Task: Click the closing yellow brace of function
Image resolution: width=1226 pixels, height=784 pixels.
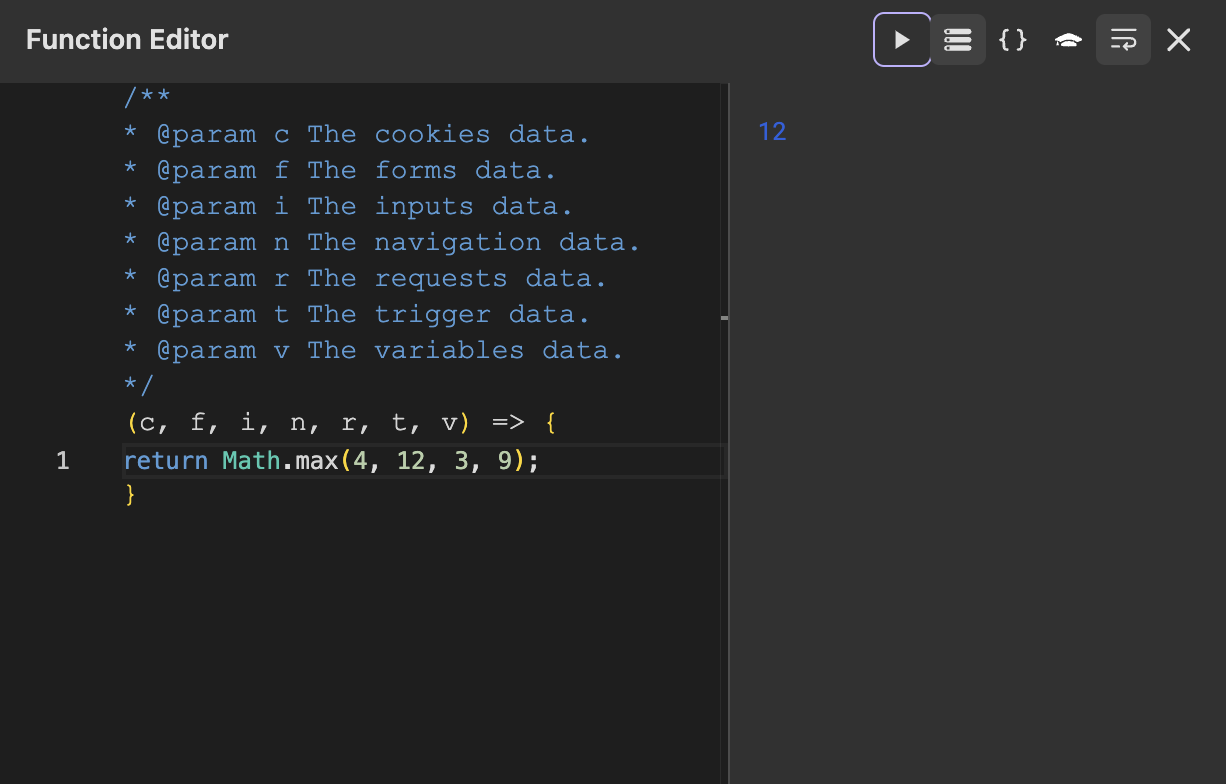Action: [x=130, y=495]
